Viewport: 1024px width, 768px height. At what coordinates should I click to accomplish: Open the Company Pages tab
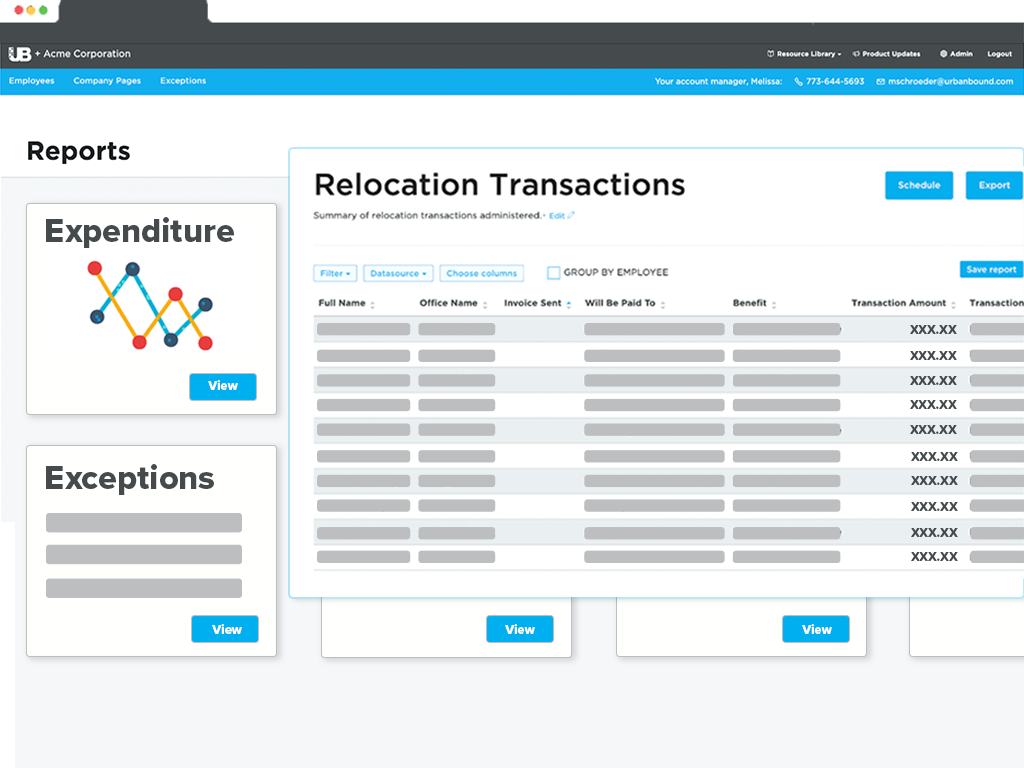(107, 81)
